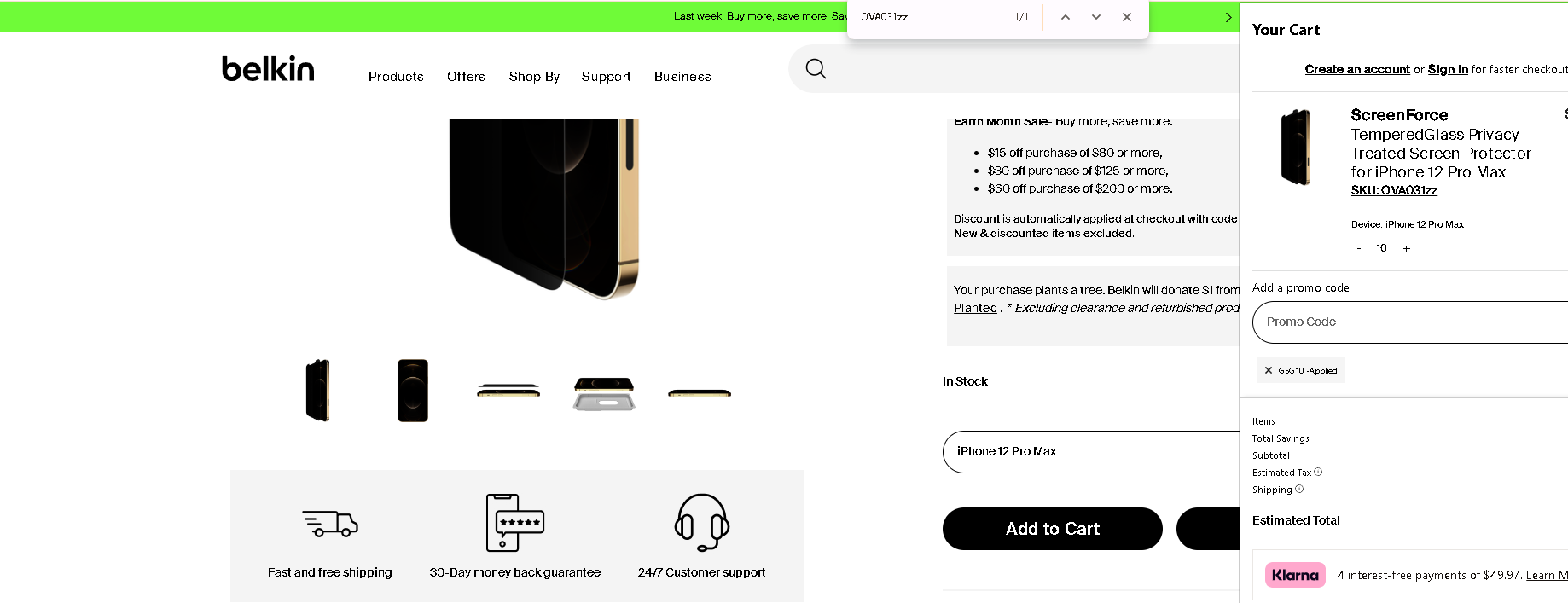The image size is (1568, 603).
Task: Advance the green promo banner arrow
Action: click(x=1228, y=17)
